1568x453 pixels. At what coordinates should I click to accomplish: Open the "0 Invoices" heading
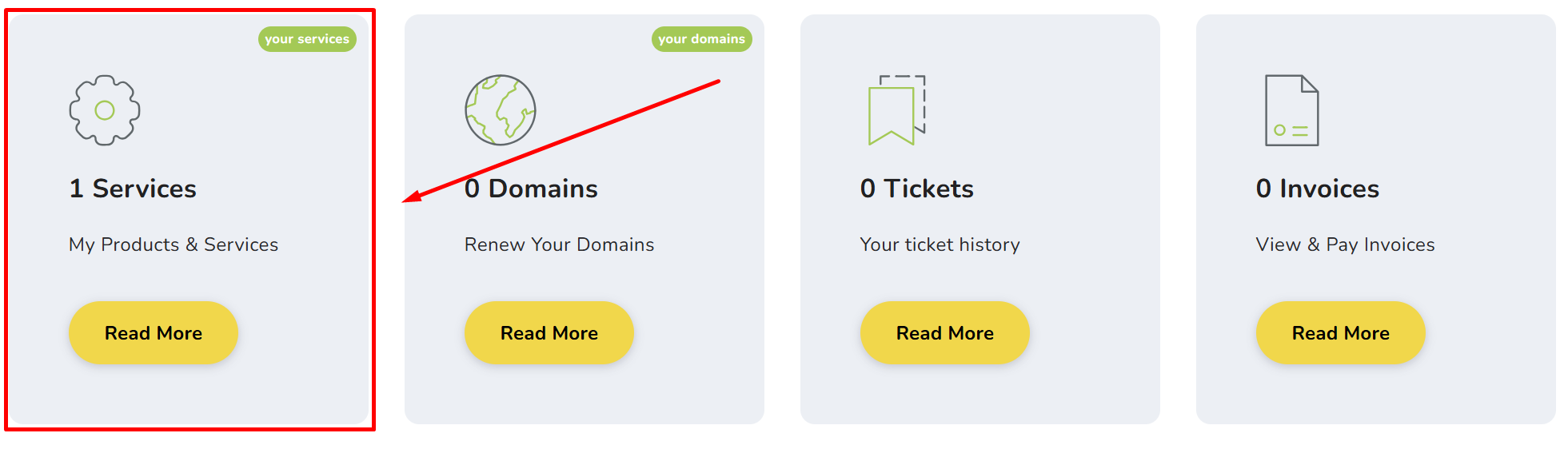[1317, 189]
